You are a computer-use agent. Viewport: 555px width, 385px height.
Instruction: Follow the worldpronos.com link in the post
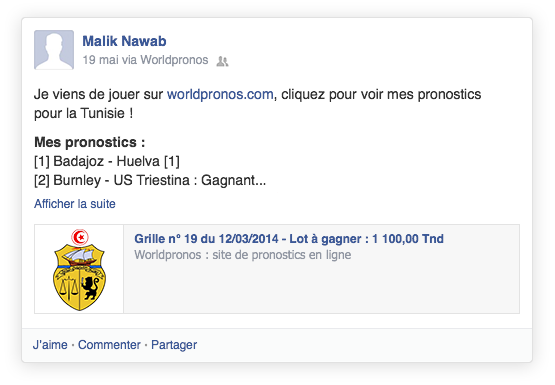click(x=220, y=94)
